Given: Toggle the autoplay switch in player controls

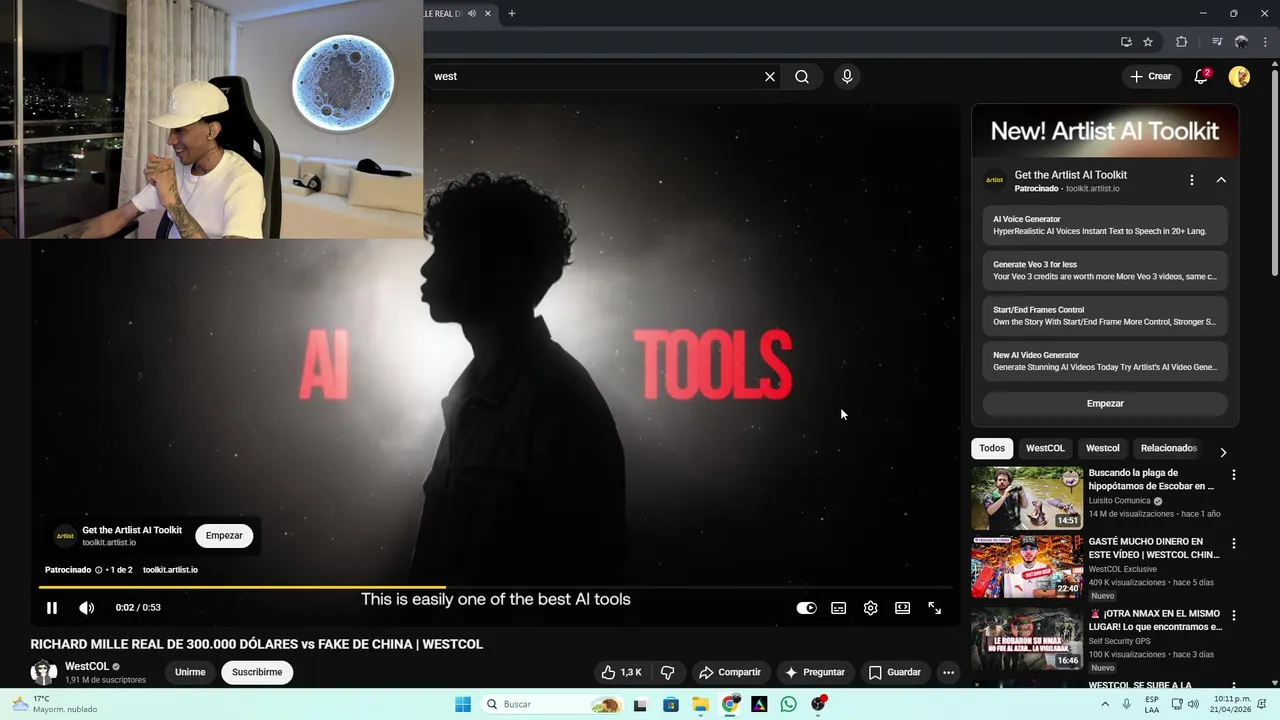Looking at the screenshot, I should pyautogui.click(x=806, y=608).
